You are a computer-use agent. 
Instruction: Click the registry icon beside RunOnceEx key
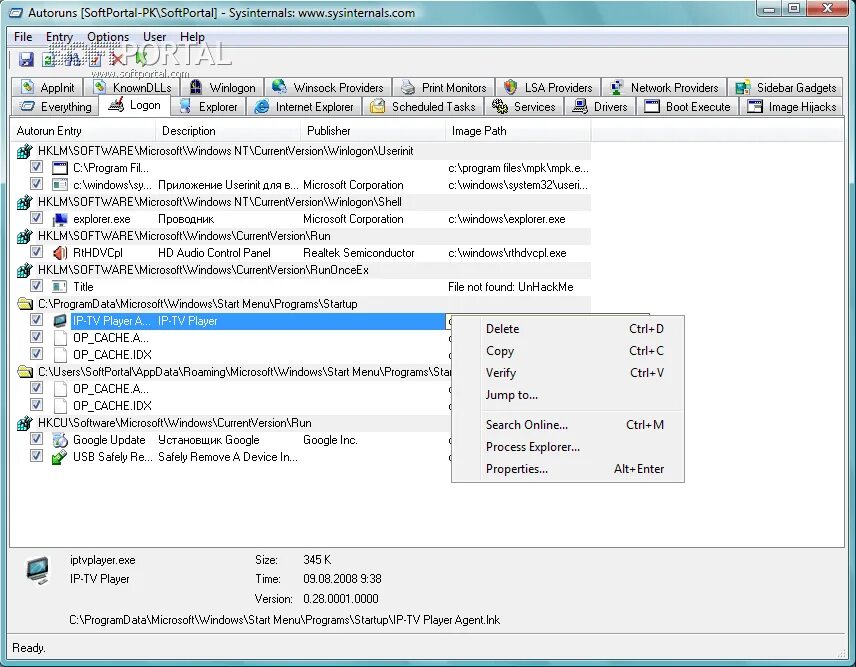[25, 270]
